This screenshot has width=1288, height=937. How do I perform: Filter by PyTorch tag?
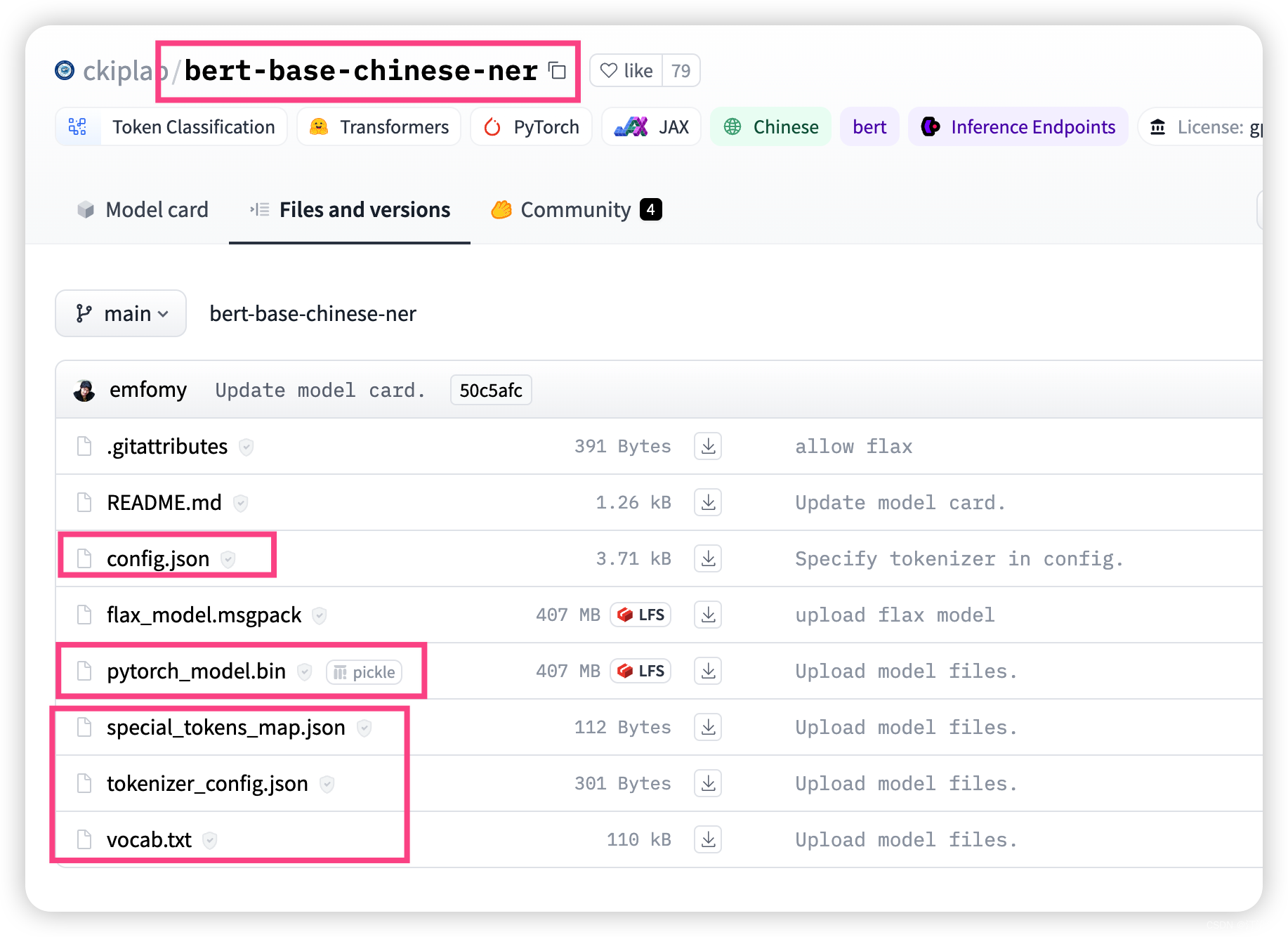tap(532, 126)
